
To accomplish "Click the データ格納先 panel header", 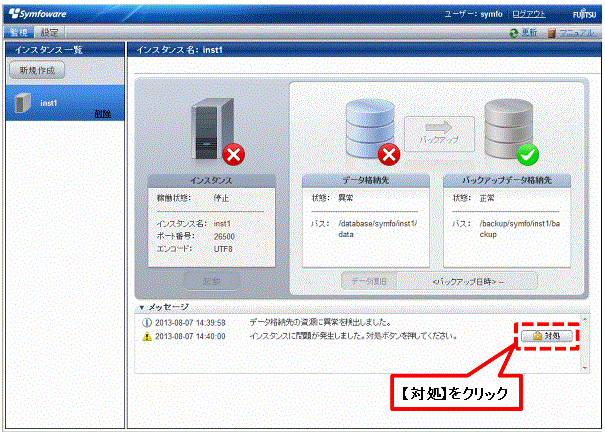I will (x=366, y=180).
